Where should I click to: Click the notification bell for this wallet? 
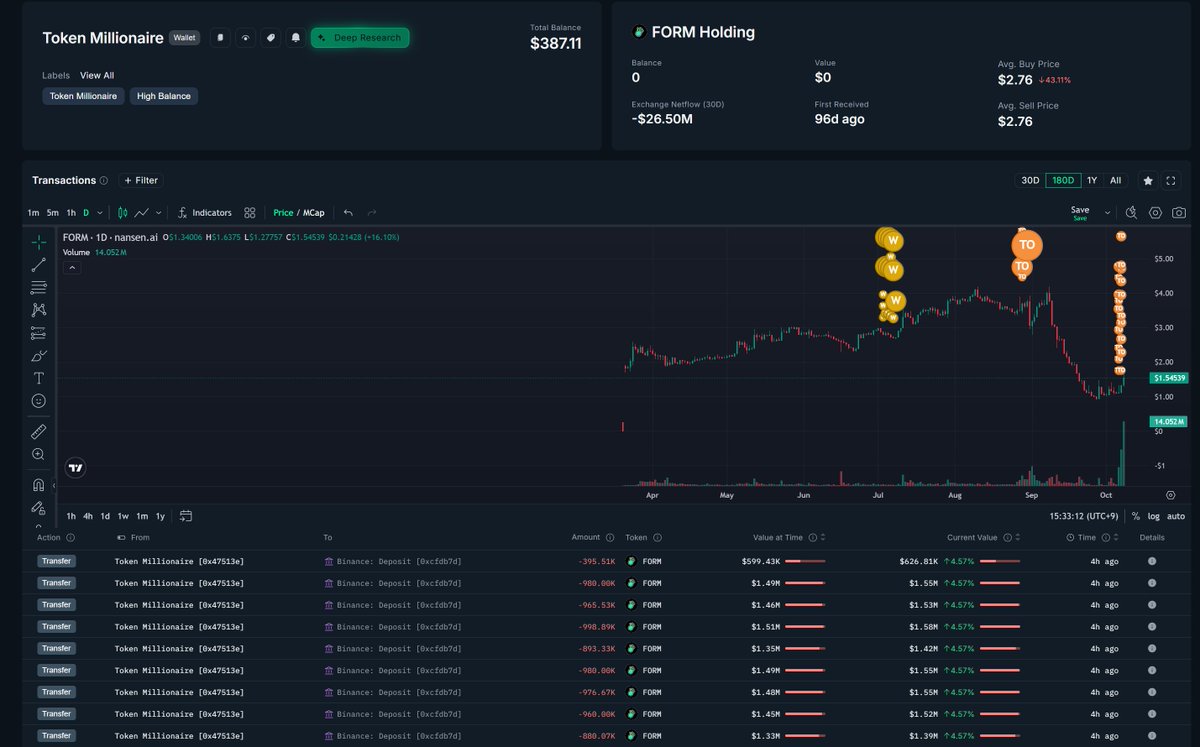295,37
